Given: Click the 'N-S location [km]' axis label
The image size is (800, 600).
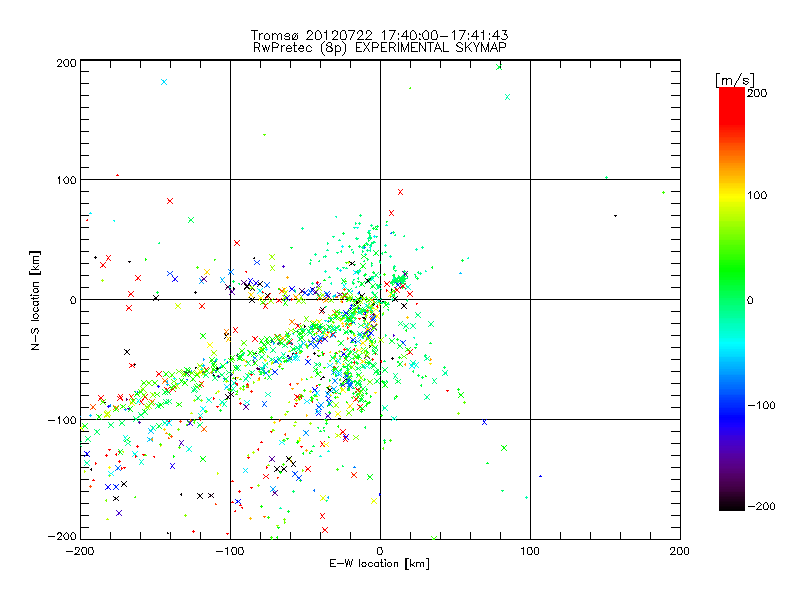Looking at the screenshot, I should tap(35, 300).
